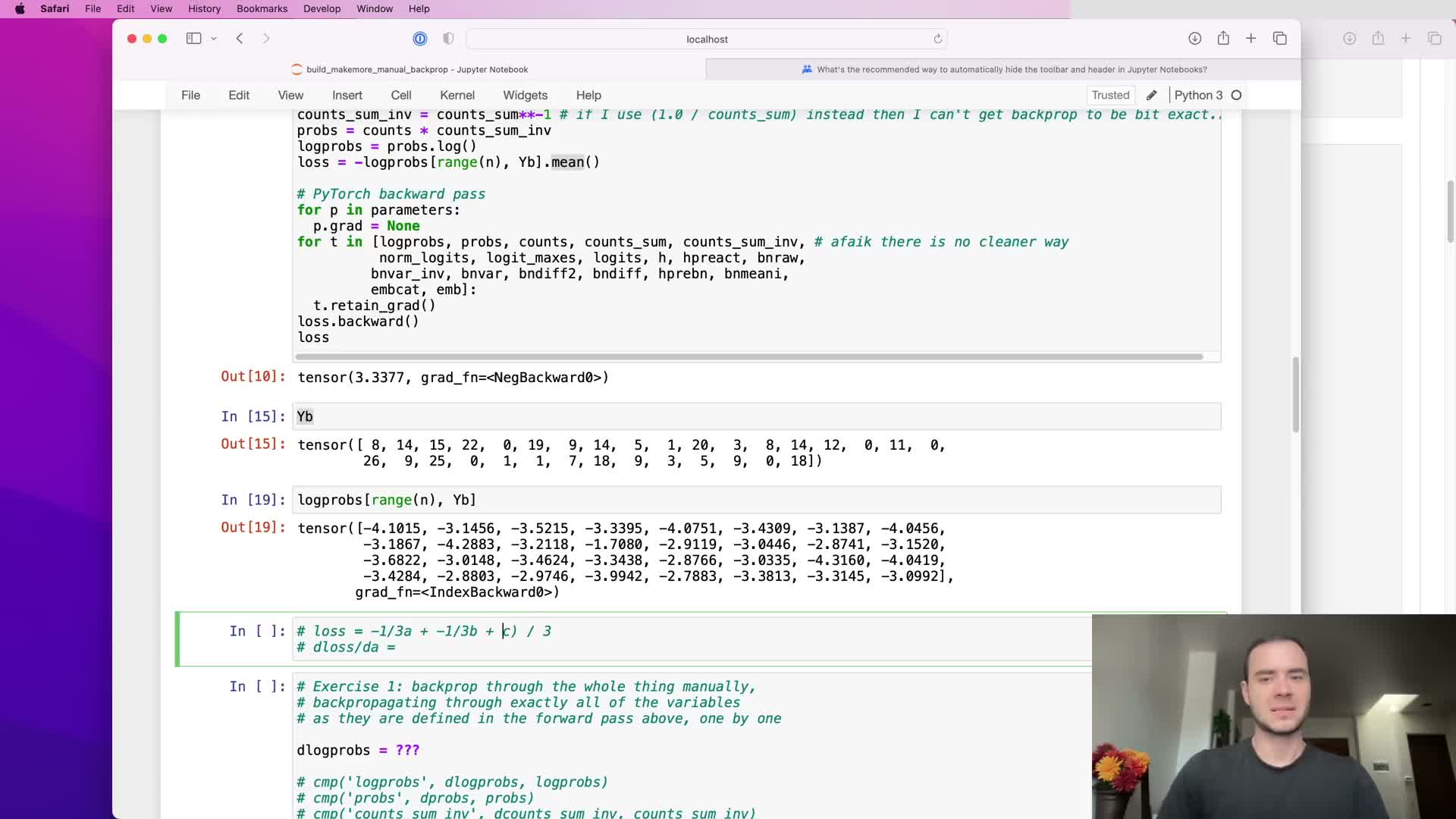Open the Safari downloads icon
The width and height of the screenshot is (1456, 819).
tap(1194, 39)
